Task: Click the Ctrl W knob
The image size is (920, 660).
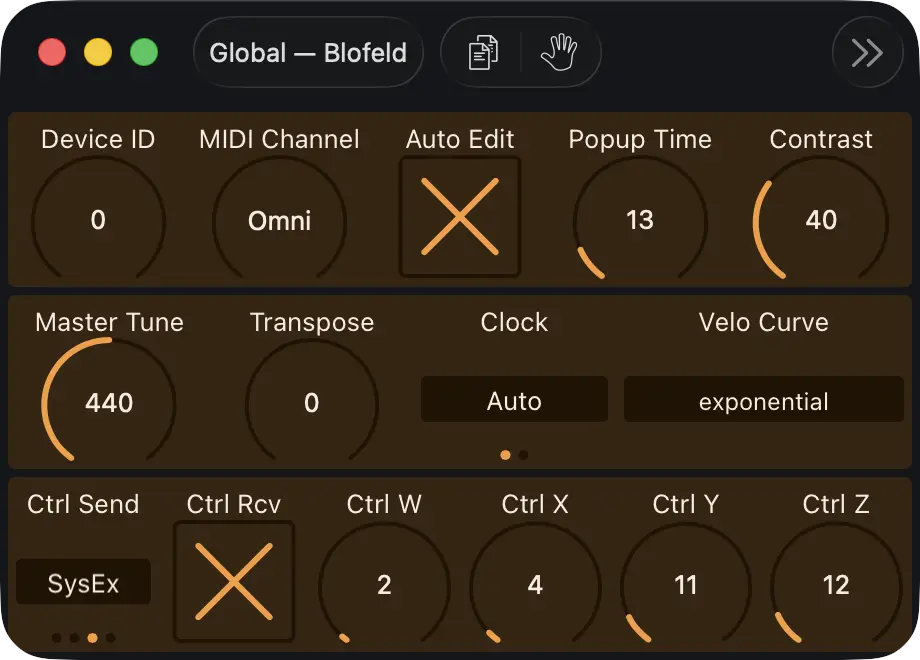Action: coord(384,584)
